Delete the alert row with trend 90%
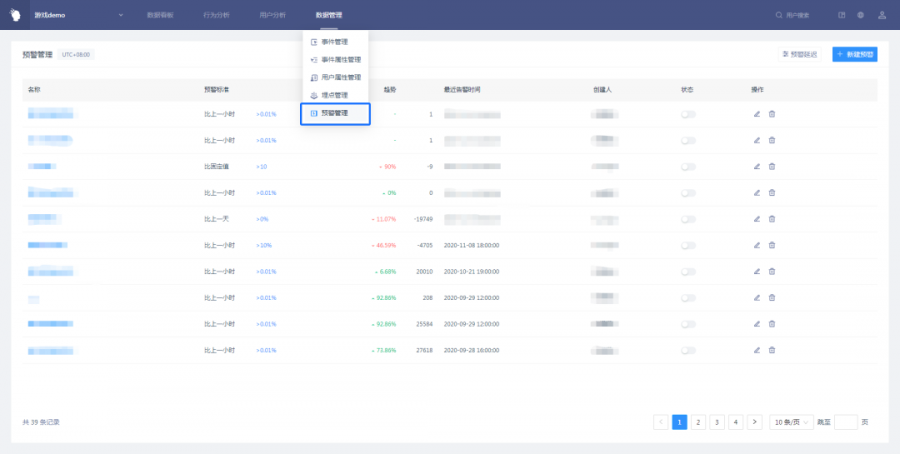This screenshot has height=454, width=900. point(772,166)
